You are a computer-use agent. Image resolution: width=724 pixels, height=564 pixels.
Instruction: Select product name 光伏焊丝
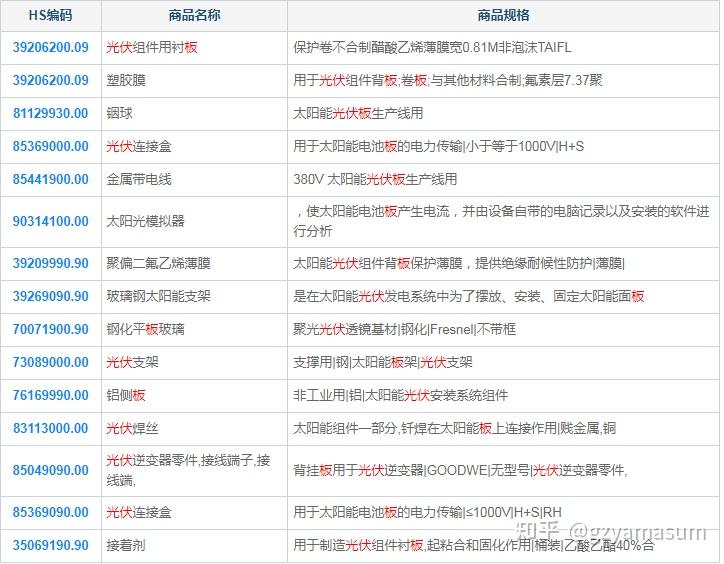[133, 428]
